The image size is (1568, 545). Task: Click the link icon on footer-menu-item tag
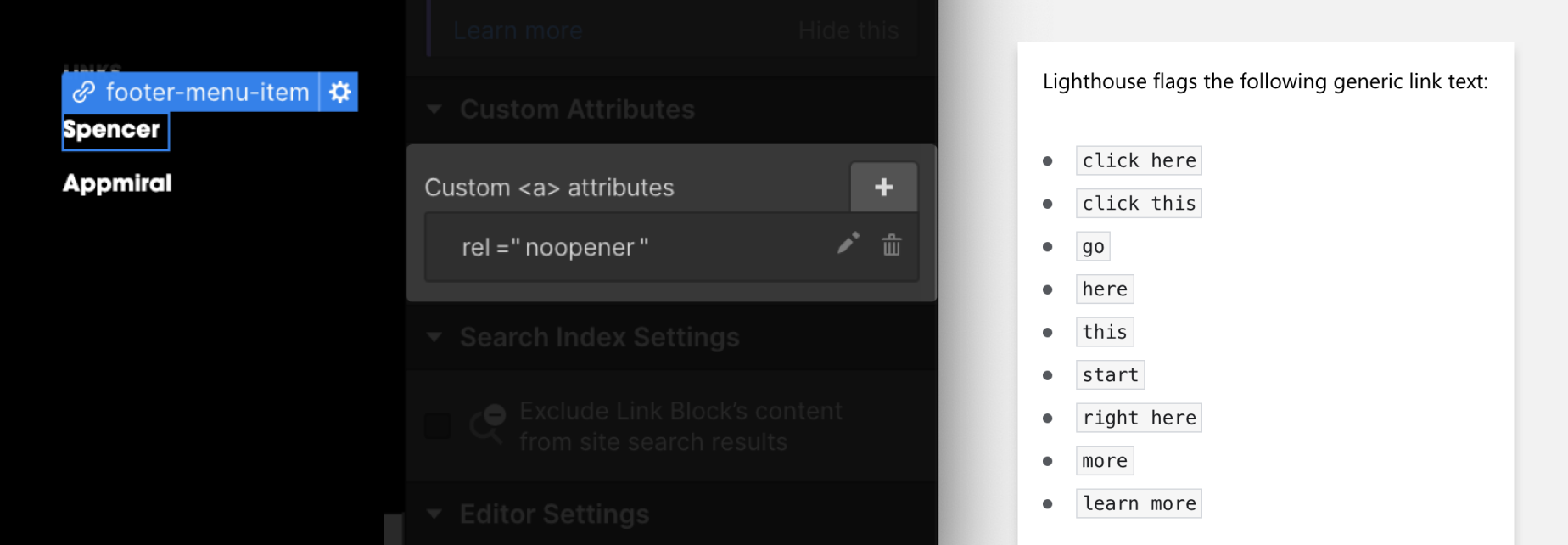[x=83, y=92]
